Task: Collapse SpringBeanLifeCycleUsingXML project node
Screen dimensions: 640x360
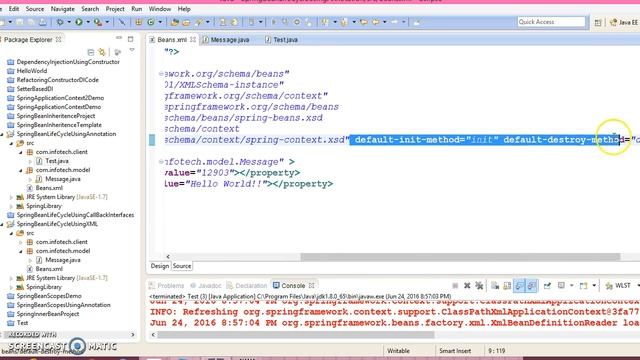Action: [2, 224]
